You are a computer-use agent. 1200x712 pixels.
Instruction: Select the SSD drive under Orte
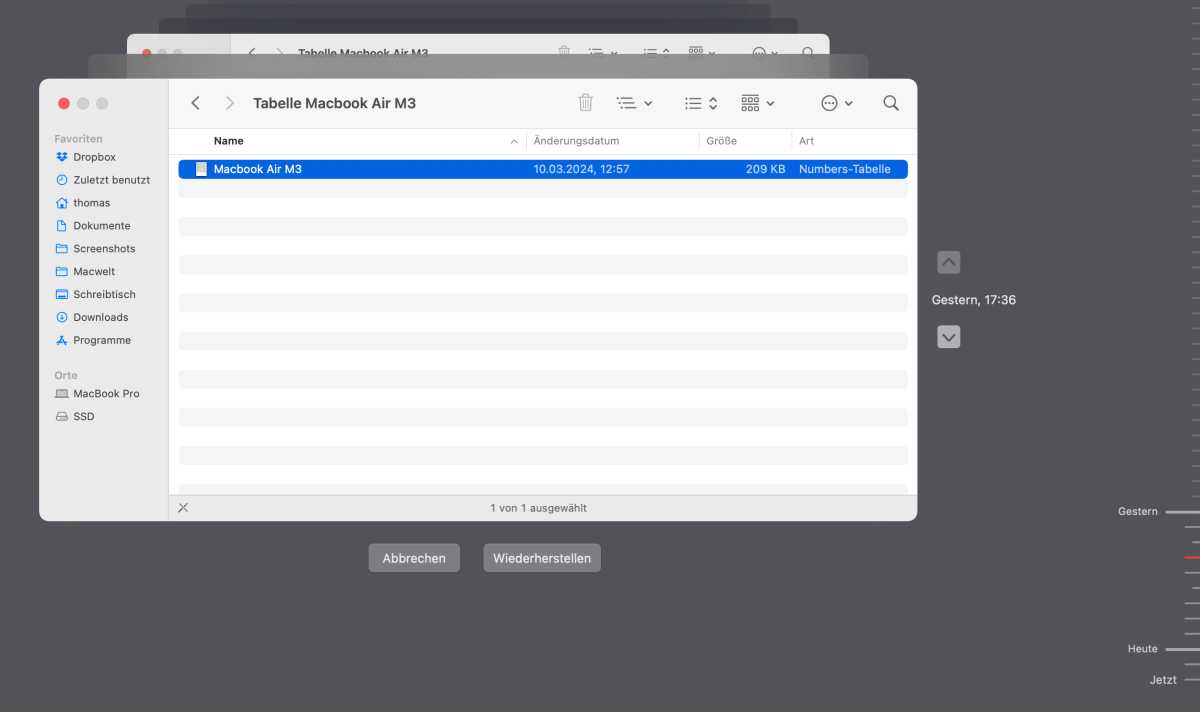coord(83,416)
